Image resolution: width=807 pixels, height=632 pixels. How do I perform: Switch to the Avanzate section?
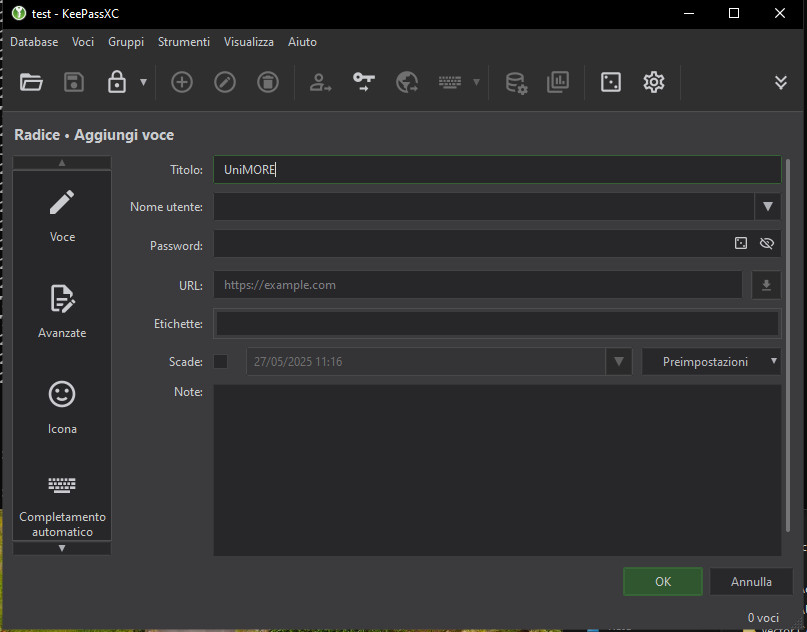pyautogui.click(x=62, y=311)
